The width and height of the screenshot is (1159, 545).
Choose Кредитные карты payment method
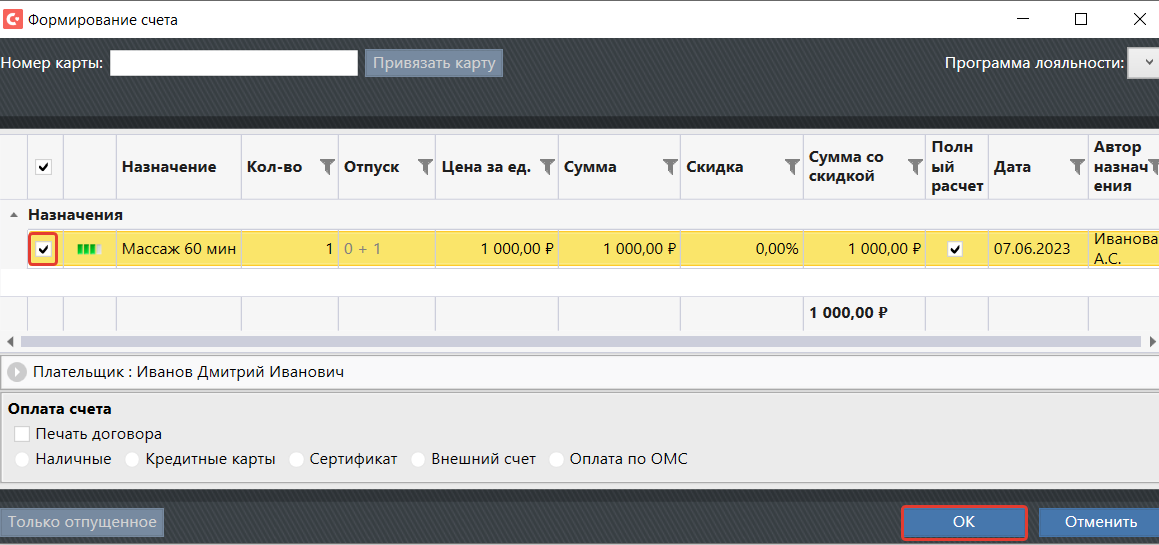pyautogui.click(x=132, y=459)
